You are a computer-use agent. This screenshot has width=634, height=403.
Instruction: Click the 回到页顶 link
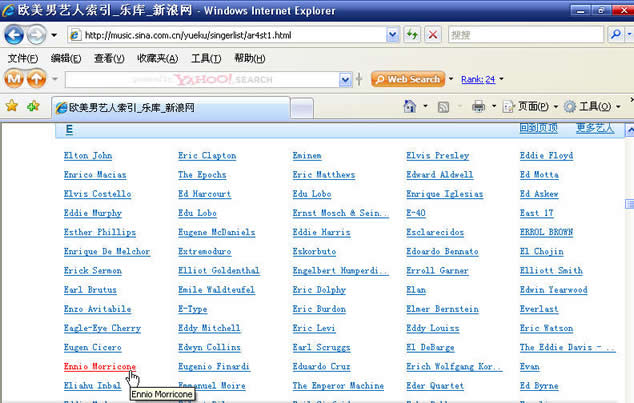pos(539,128)
